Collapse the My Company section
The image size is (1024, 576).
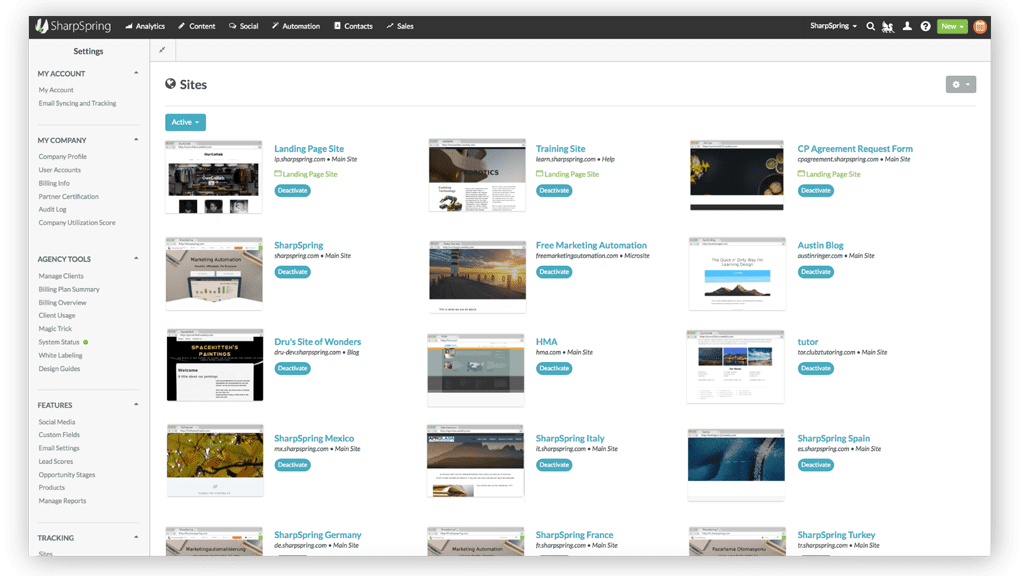[x=136, y=140]
